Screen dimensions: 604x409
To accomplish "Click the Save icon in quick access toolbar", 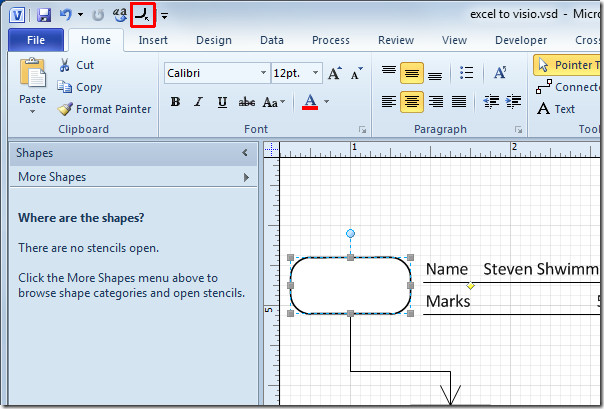I will coord(44,15).
